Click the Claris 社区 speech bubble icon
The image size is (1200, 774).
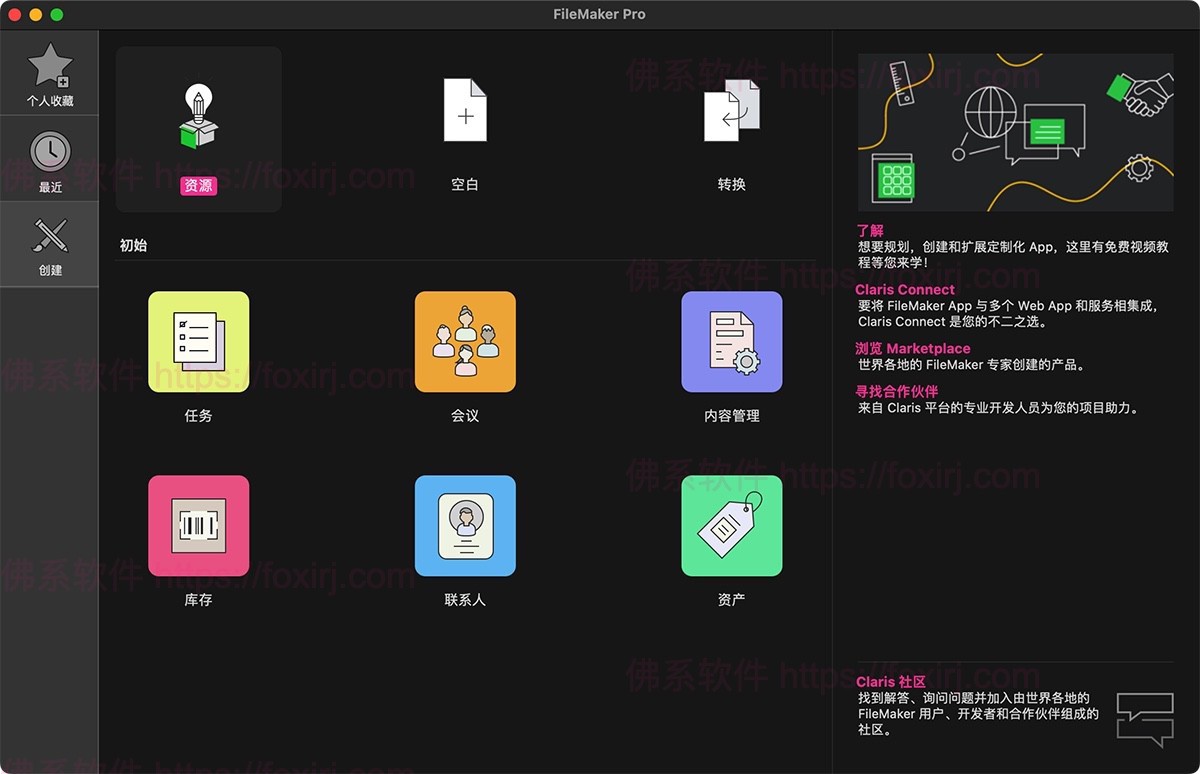click(1145, 717)
